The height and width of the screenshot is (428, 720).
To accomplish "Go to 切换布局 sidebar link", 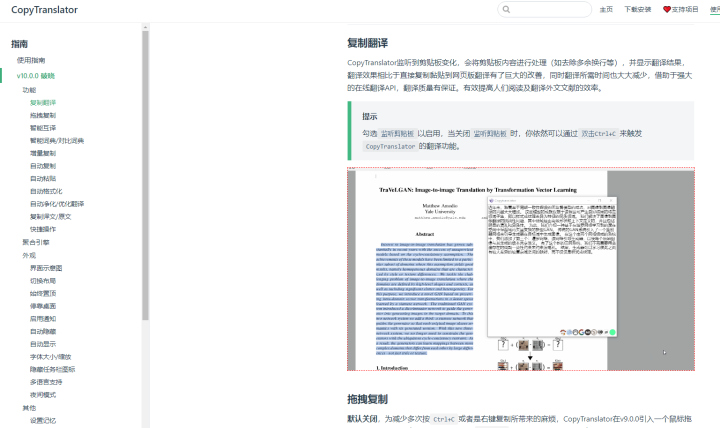I will 43,281.
